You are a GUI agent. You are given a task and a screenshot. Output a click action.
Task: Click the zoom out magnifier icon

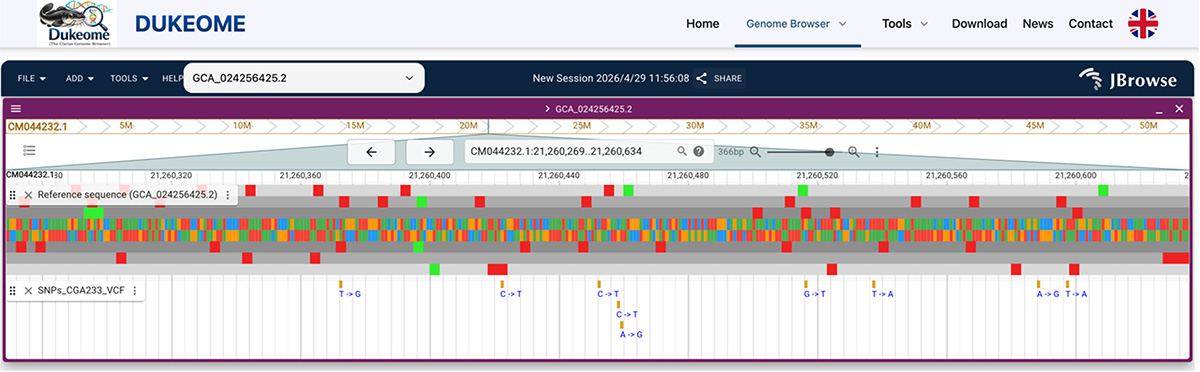[756, 152]
